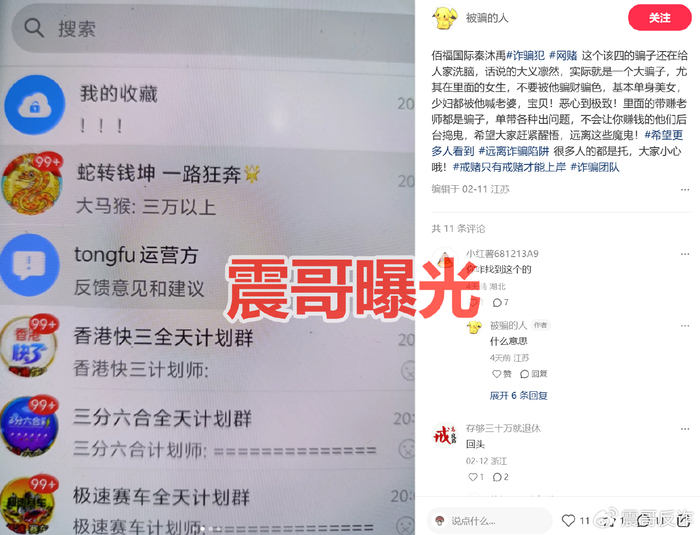
Task: Open replies bubble showing 2 on 回头 comment
Action: click(x=500, y=477)
